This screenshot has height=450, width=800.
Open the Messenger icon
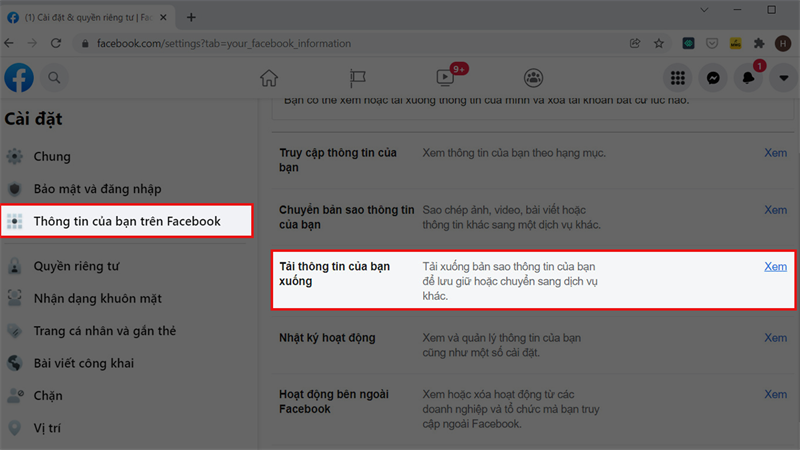coord(713,78)
